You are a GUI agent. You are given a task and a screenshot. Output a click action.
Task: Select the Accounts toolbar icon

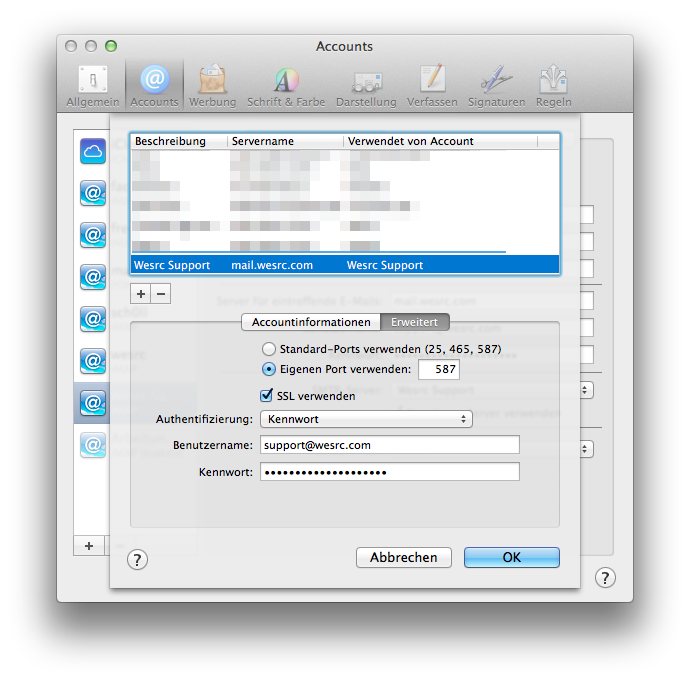(154, 86)
